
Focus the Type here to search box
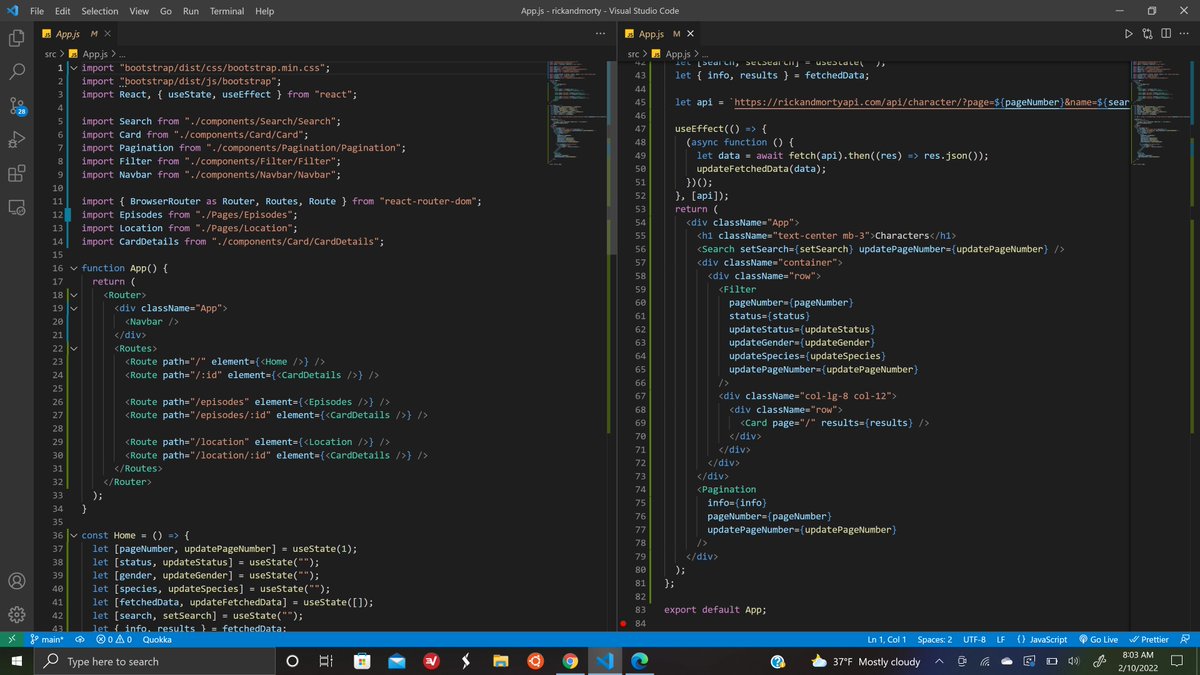coord(154,661)
